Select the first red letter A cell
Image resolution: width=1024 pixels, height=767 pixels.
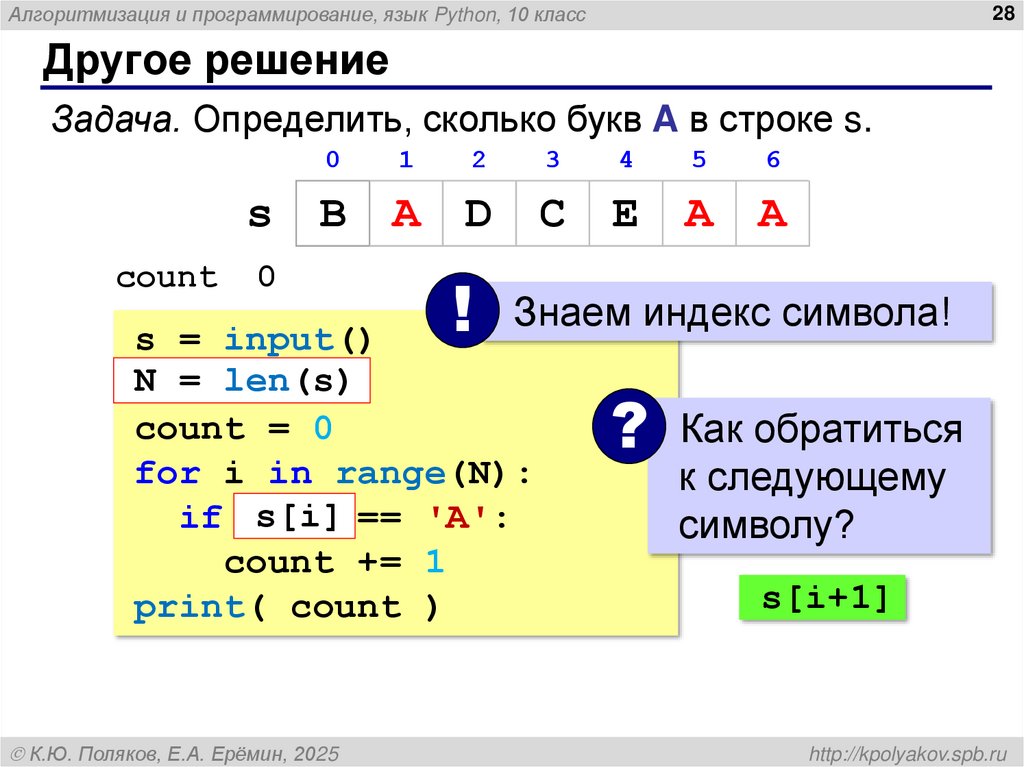(x=406, y=213)
